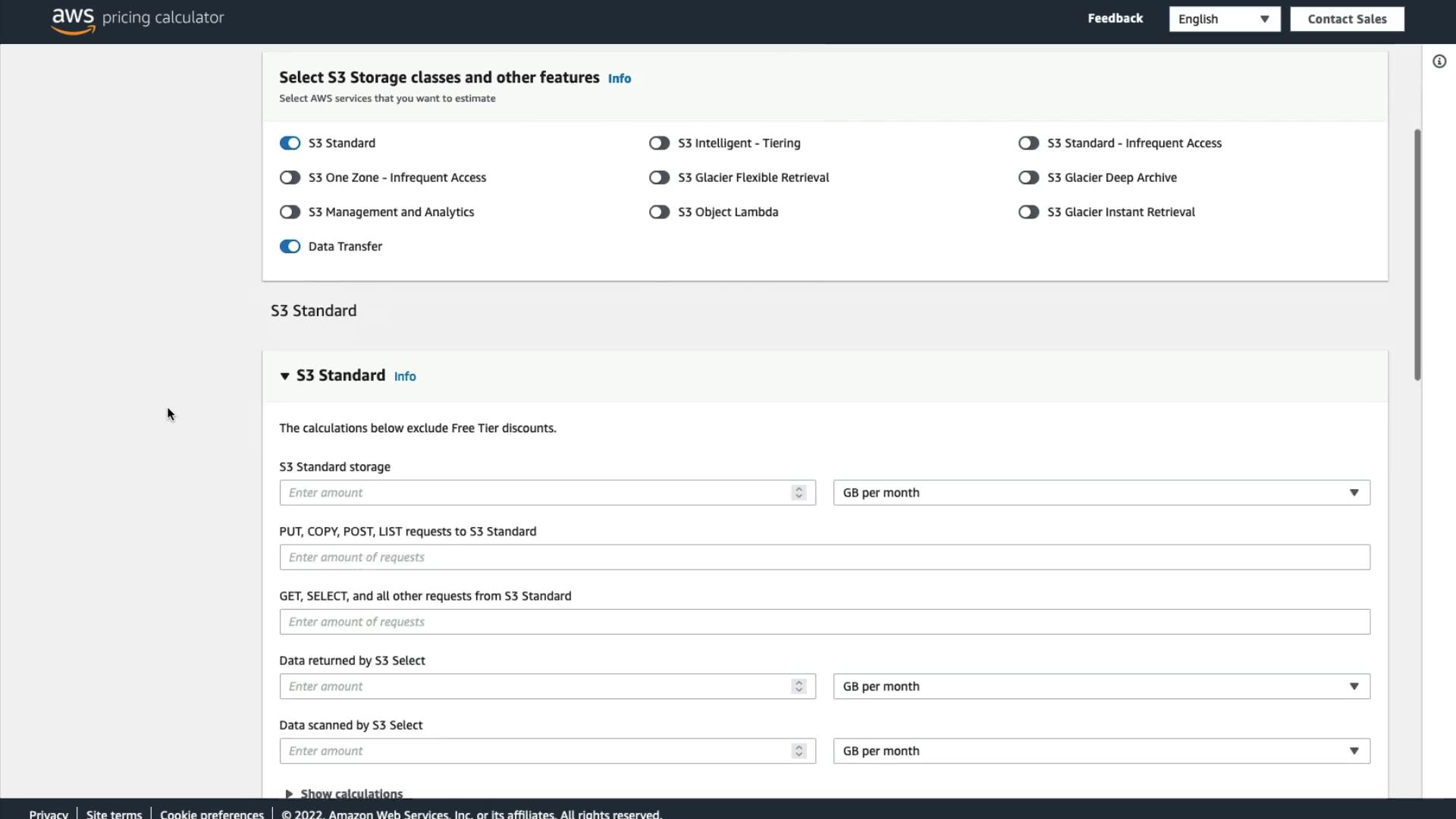Click stepper arrows in Data returned by S3 Select
Viewport: 1456px width, 819px height.
point(799,686)
